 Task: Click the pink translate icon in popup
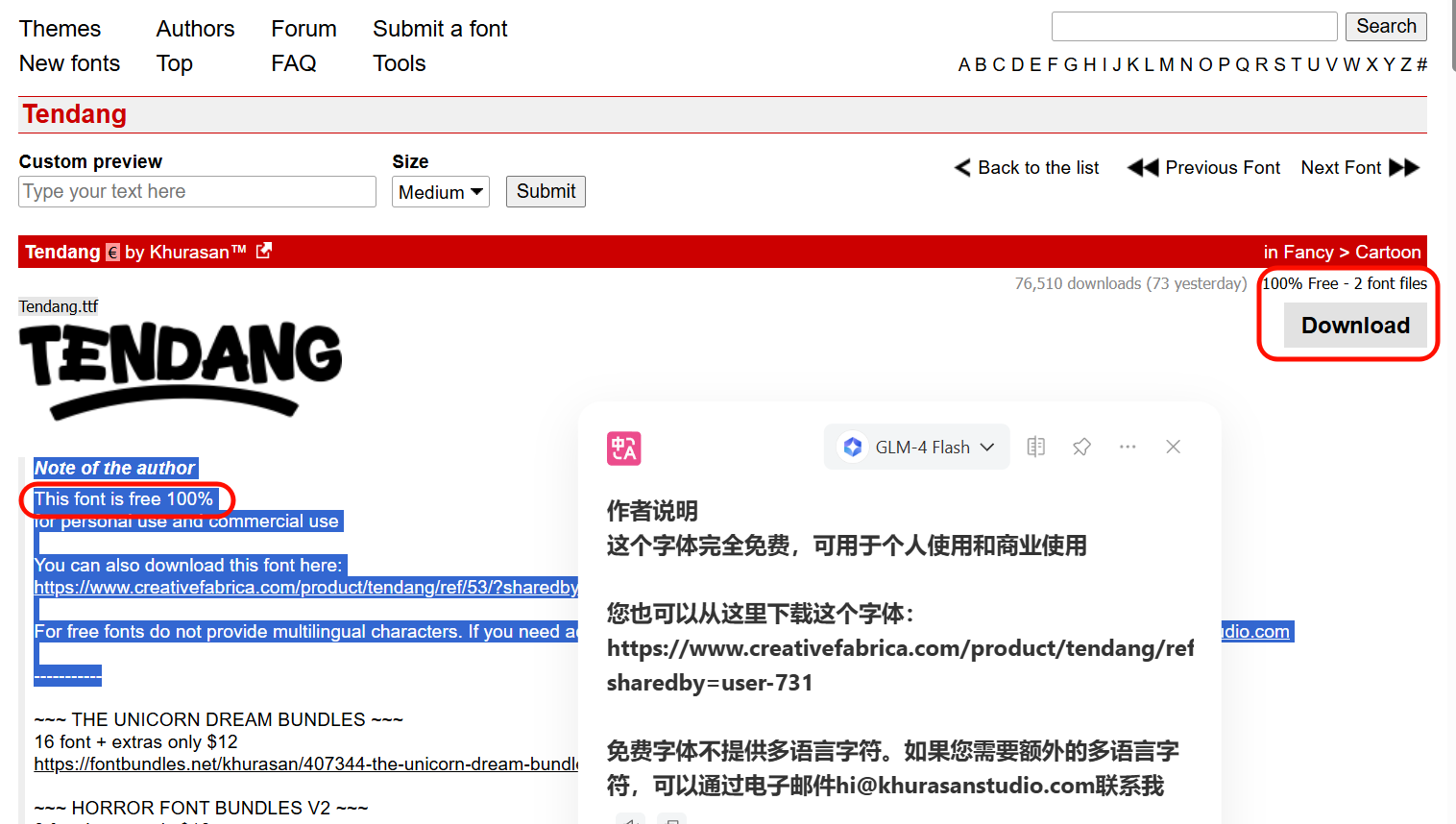click(623, 448)
